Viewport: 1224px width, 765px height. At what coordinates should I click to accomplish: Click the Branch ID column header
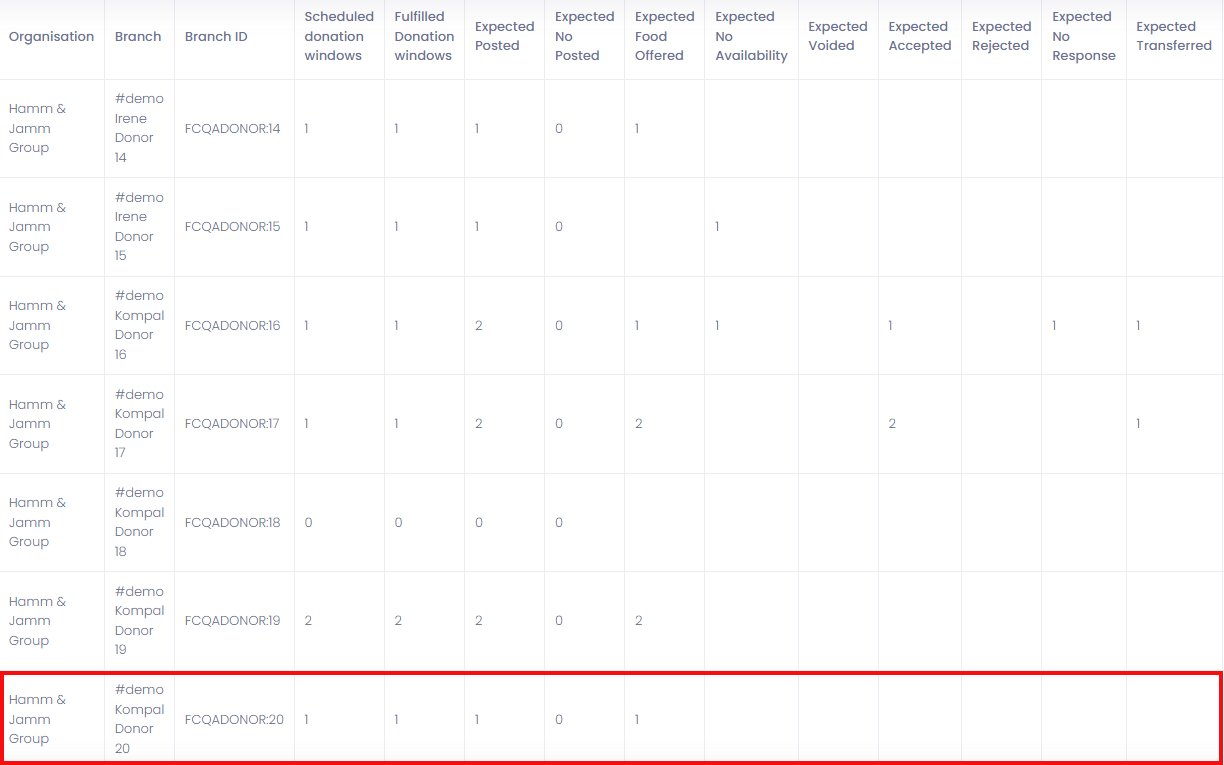click(216, 37)
